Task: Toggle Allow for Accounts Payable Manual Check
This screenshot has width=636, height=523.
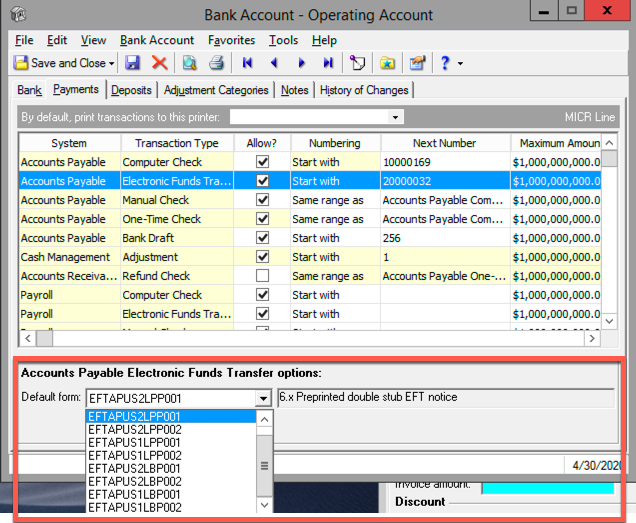Action: (x=263, y=200)
